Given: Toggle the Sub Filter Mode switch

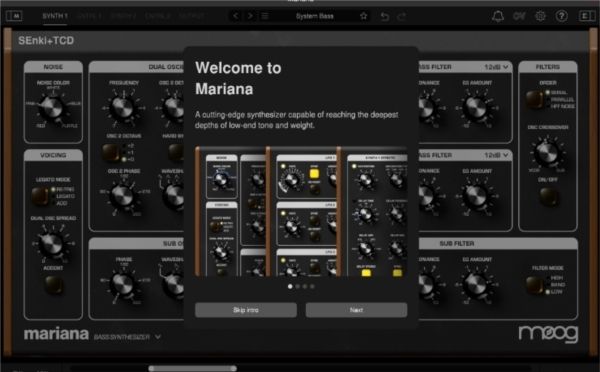Looking at the screenshot, I should pos(533,285).
